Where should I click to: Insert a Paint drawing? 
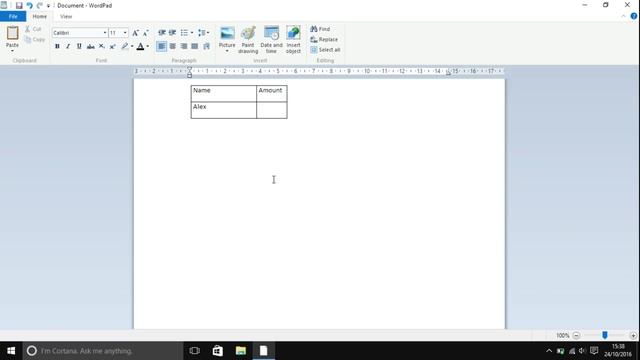click(x=248, y=40)
